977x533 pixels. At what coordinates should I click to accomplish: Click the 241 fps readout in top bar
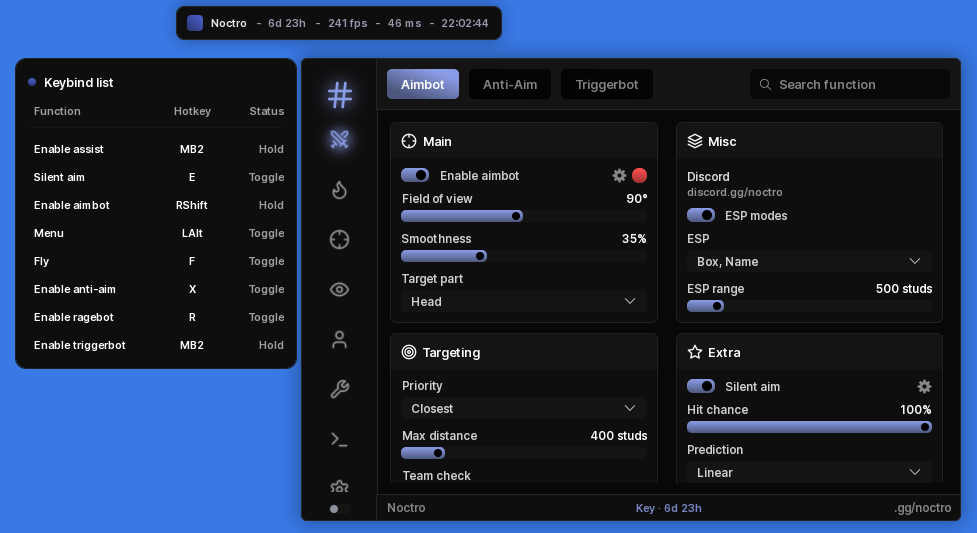[348, 23]
